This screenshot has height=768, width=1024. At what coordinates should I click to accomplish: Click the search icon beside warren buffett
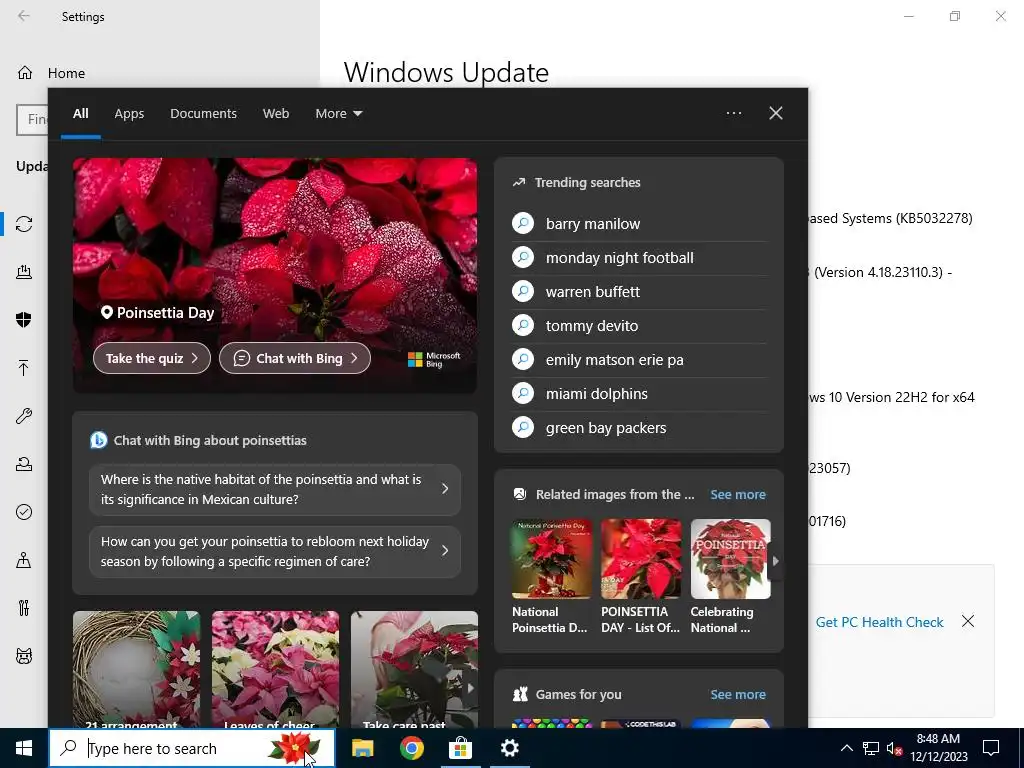point(523,291)
